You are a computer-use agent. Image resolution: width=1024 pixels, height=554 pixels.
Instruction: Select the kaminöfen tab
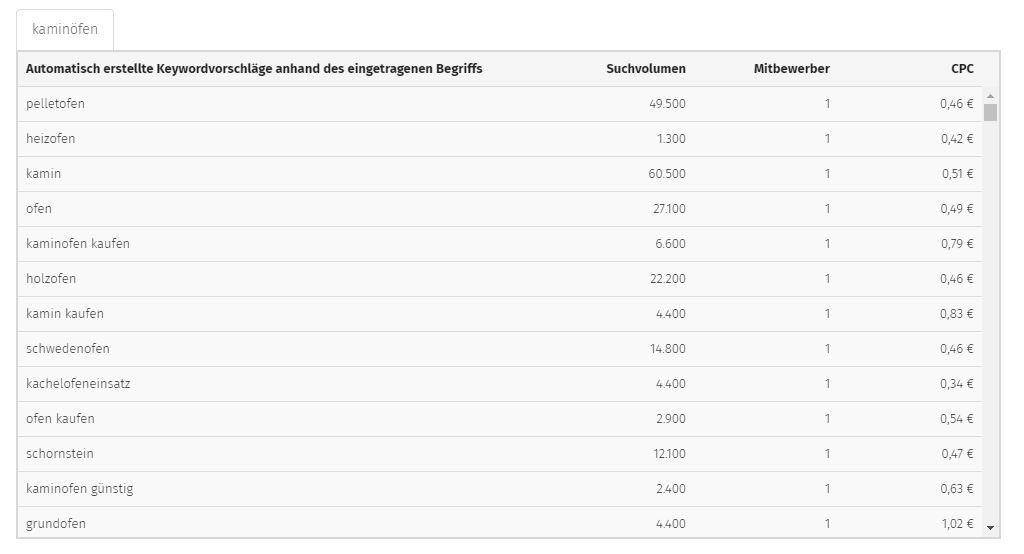click(x=65, y=29)
